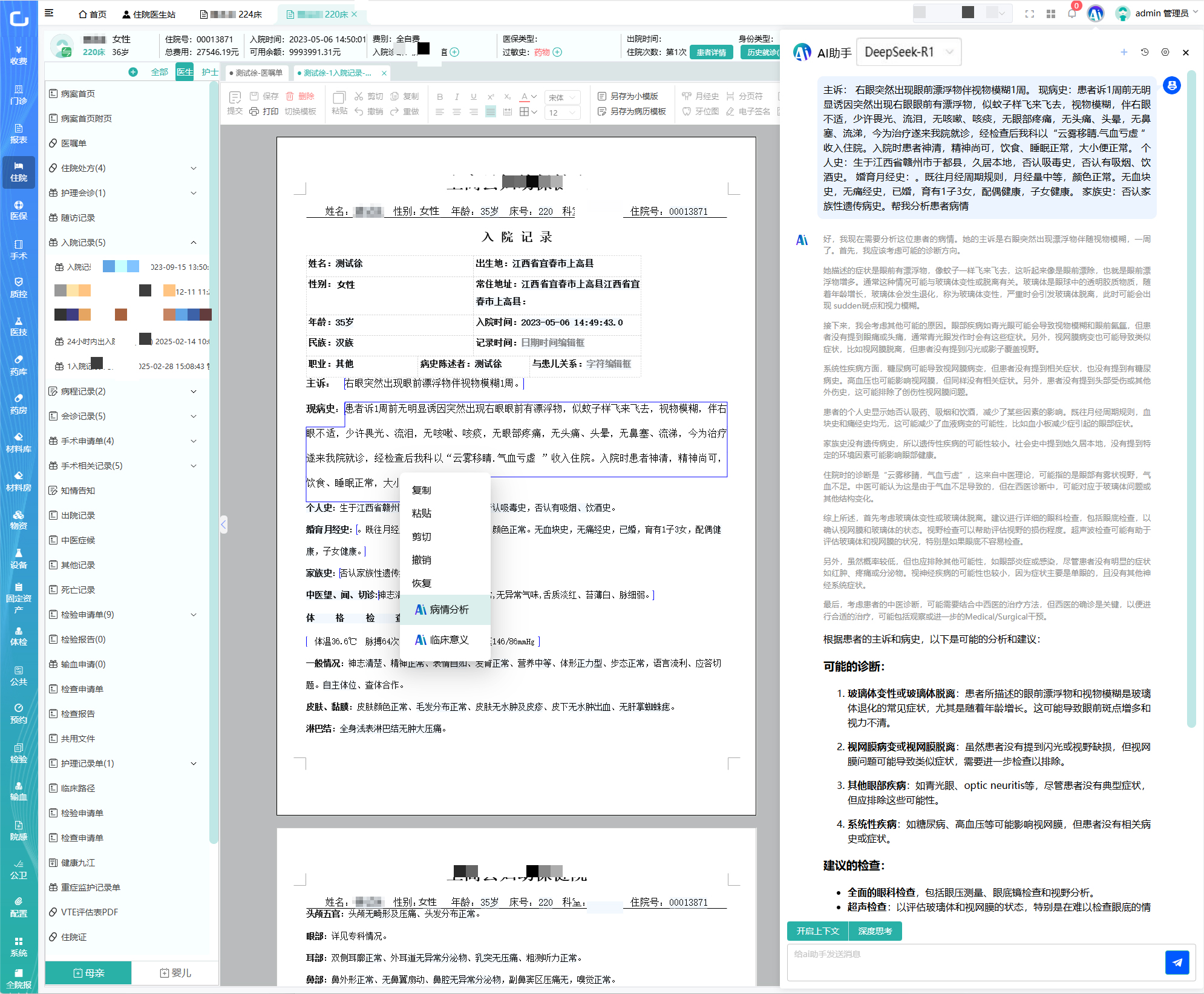Click the notification bell icon
The height and width of the screenshot is (994, 1204).
click(1072, 13)
